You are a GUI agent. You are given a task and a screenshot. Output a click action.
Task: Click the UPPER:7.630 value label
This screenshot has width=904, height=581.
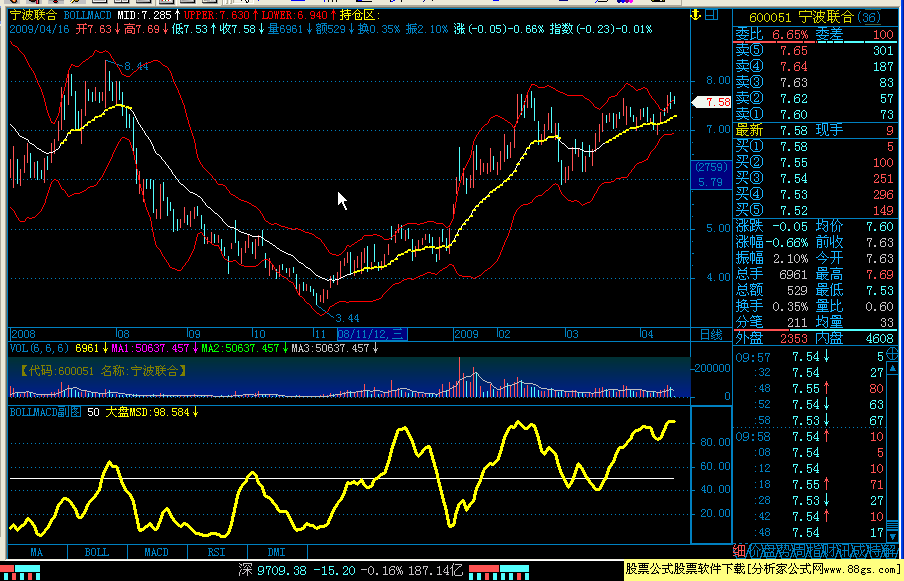pyautogui.click(x=221, y=15)
